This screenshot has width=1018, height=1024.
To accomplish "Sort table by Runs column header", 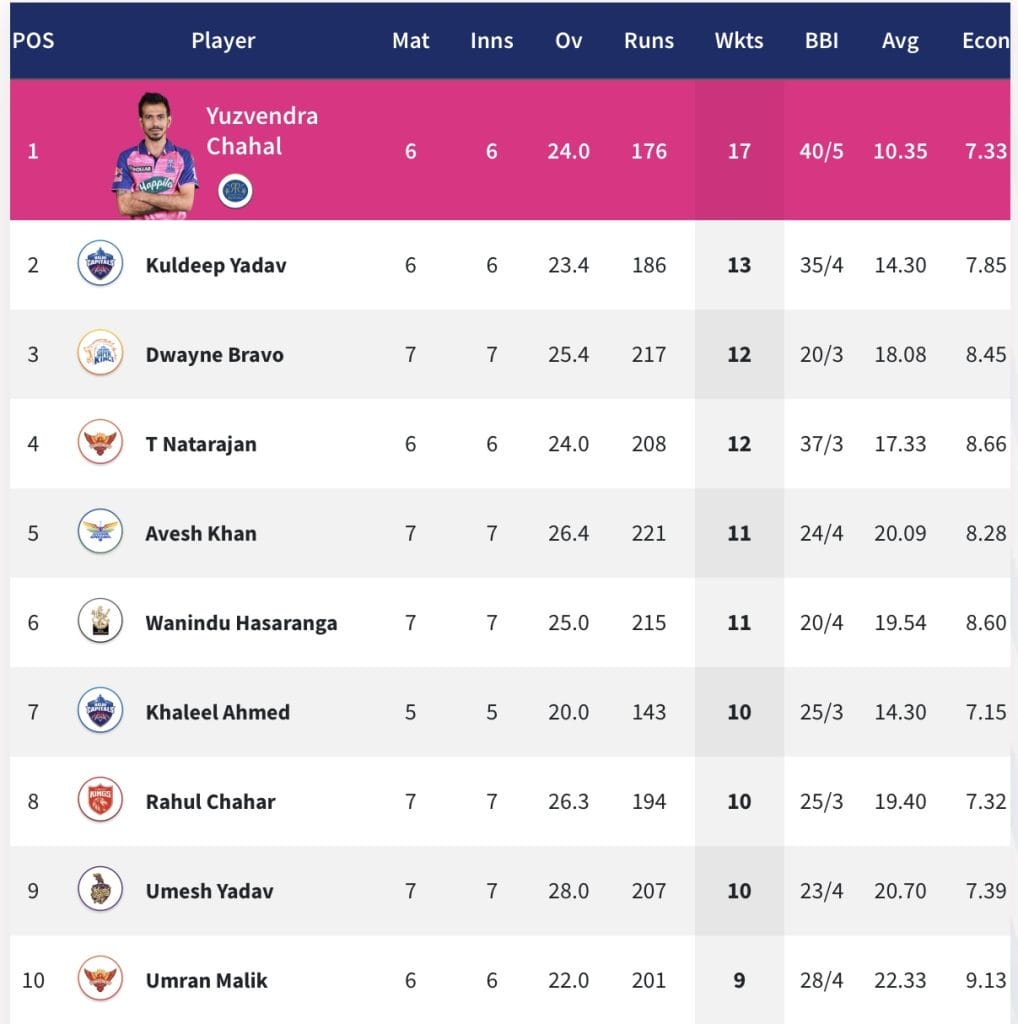I will point(649,41).
